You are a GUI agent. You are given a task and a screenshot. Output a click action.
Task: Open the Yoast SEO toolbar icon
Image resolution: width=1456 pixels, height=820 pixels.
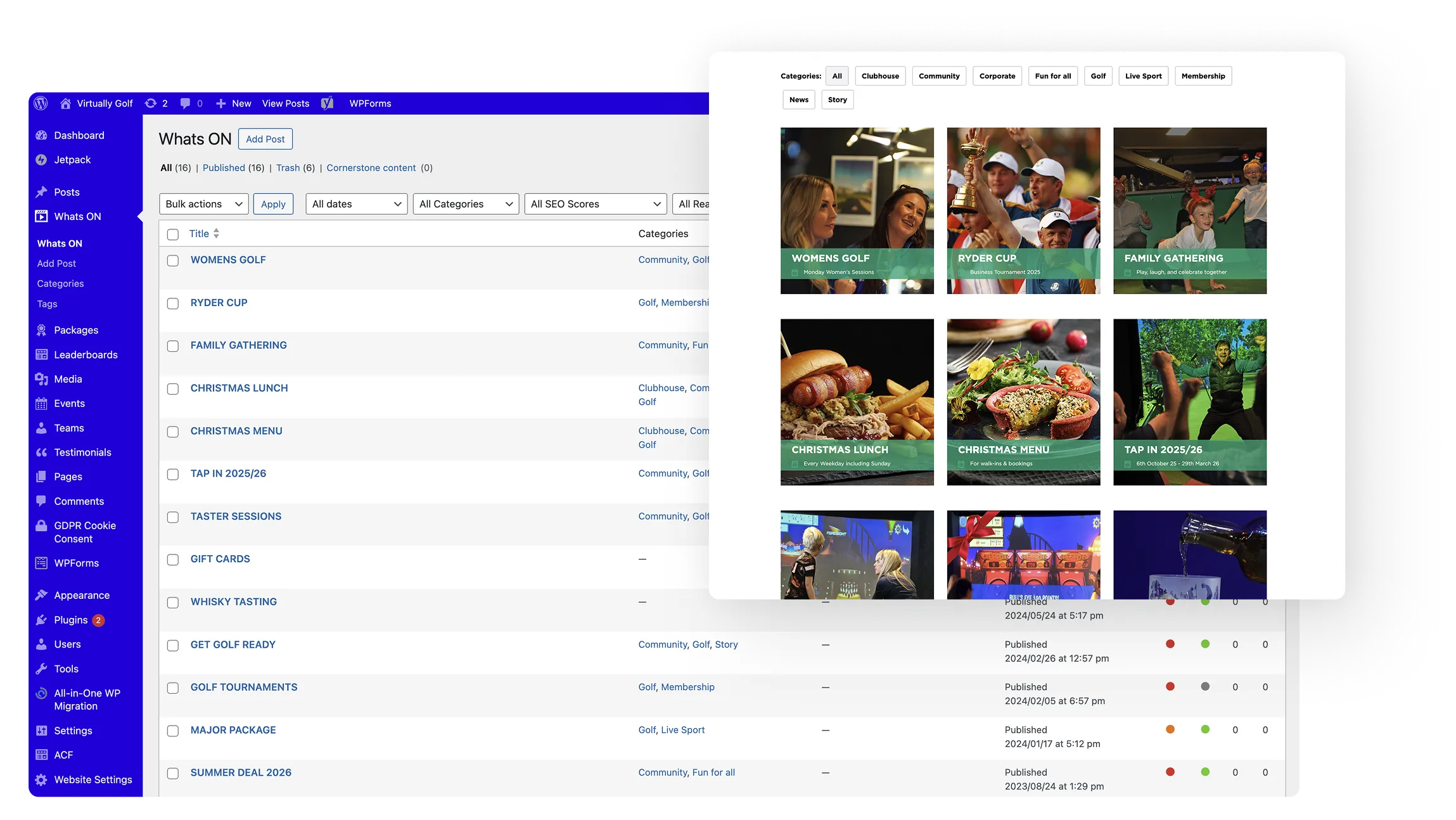[327, 103]
